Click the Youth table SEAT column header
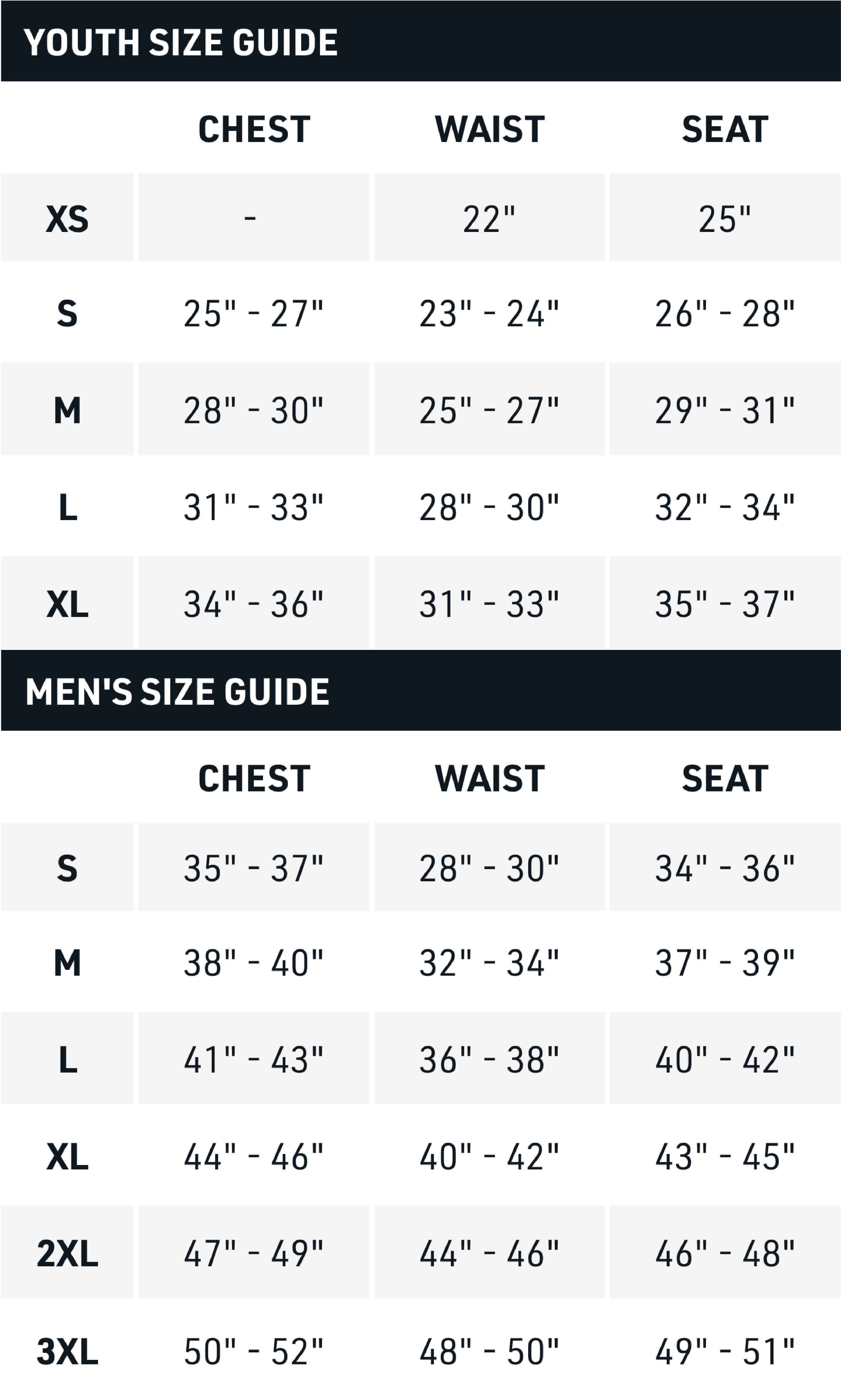The image size is (841, 1400). [x=725, y=129]
